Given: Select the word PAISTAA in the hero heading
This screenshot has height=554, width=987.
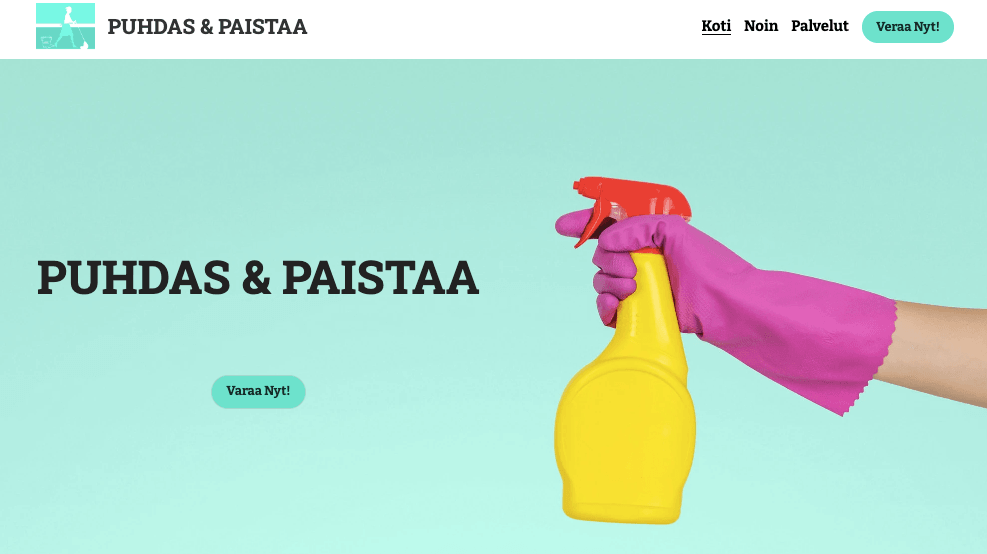Looking at the screenshot, I should (x=380, y=277).
